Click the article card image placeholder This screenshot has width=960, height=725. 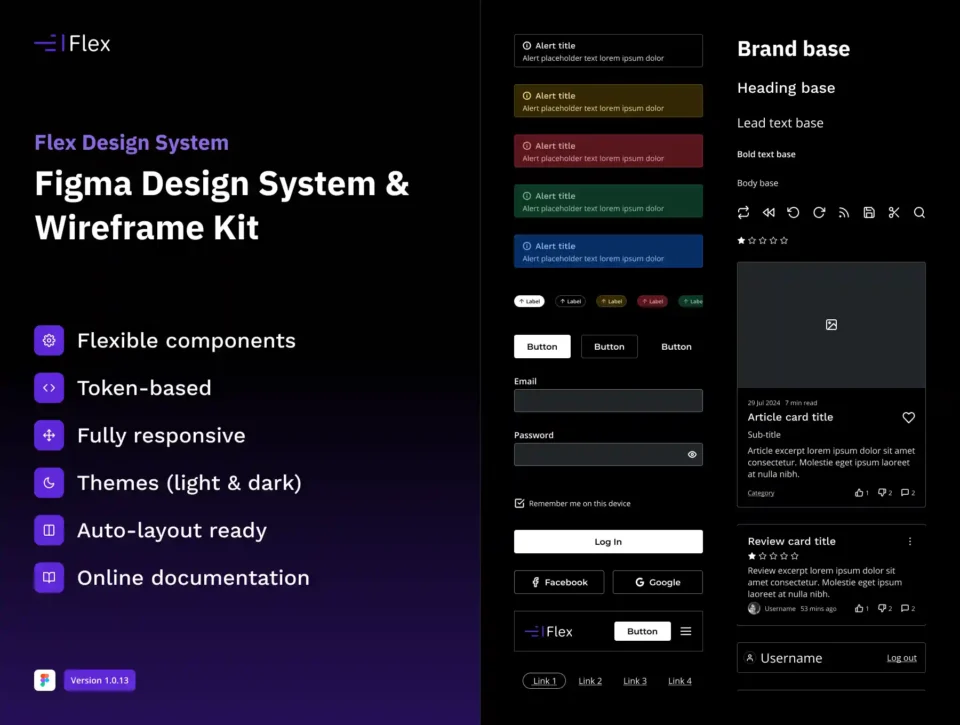[831, 325]
